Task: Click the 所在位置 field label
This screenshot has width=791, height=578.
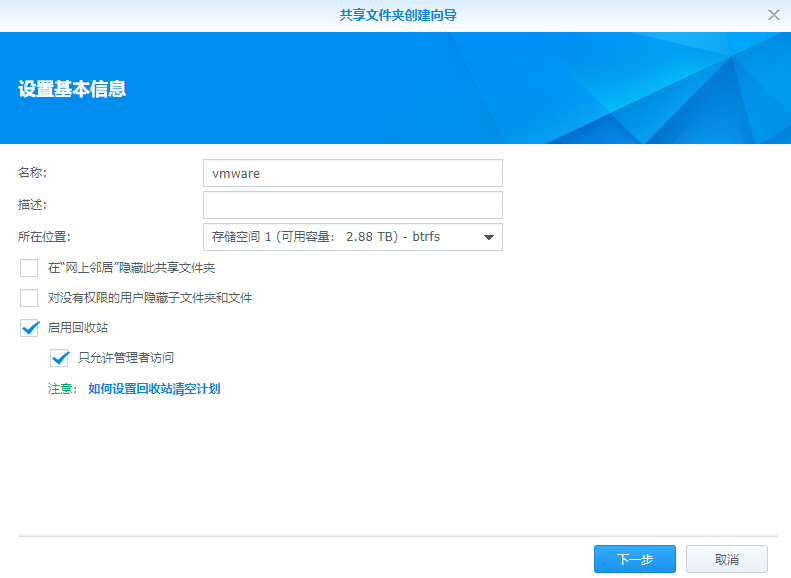Action: [44, 237]
